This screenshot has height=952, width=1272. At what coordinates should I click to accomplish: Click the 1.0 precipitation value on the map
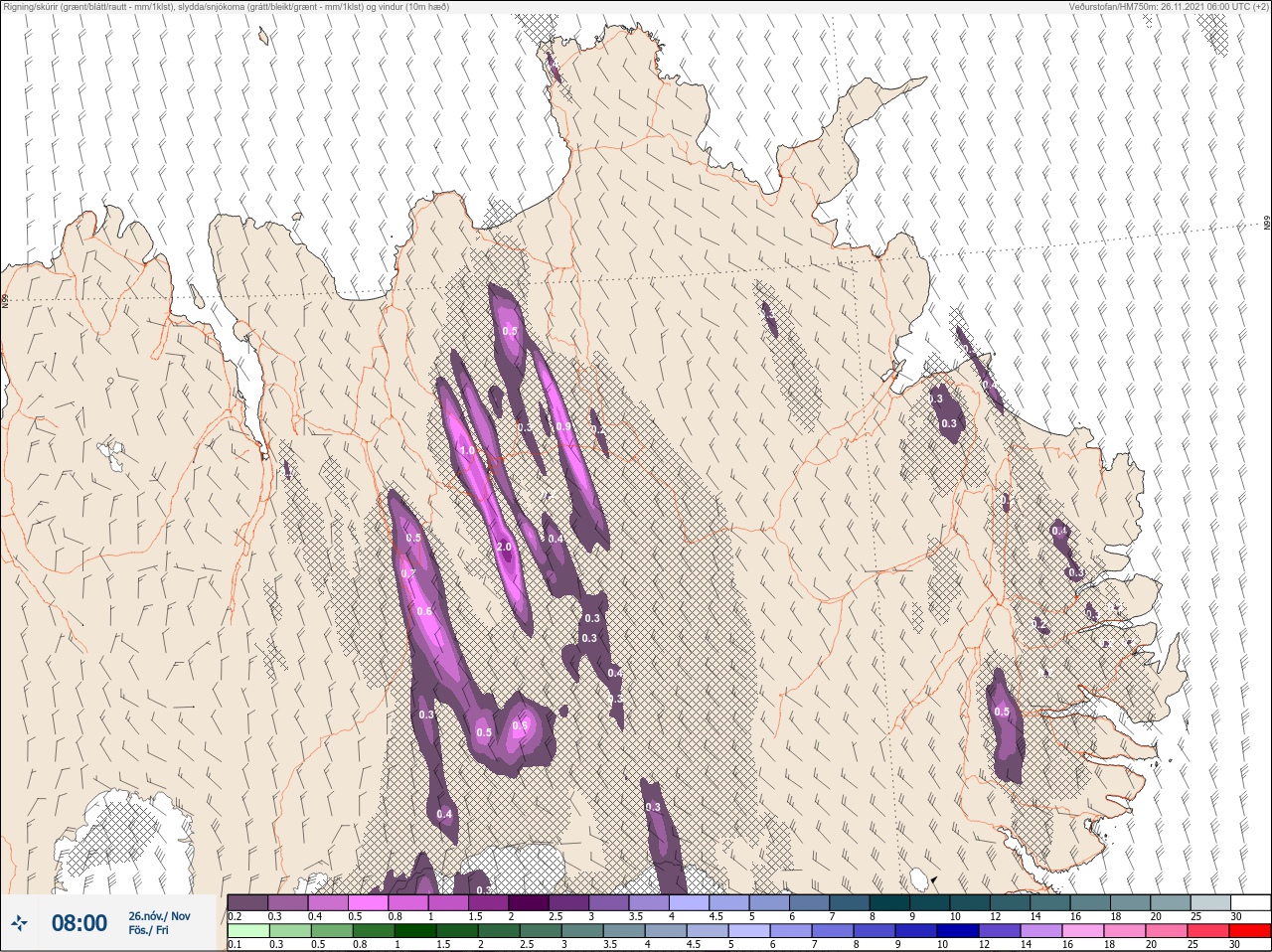(x=467, y=451)
